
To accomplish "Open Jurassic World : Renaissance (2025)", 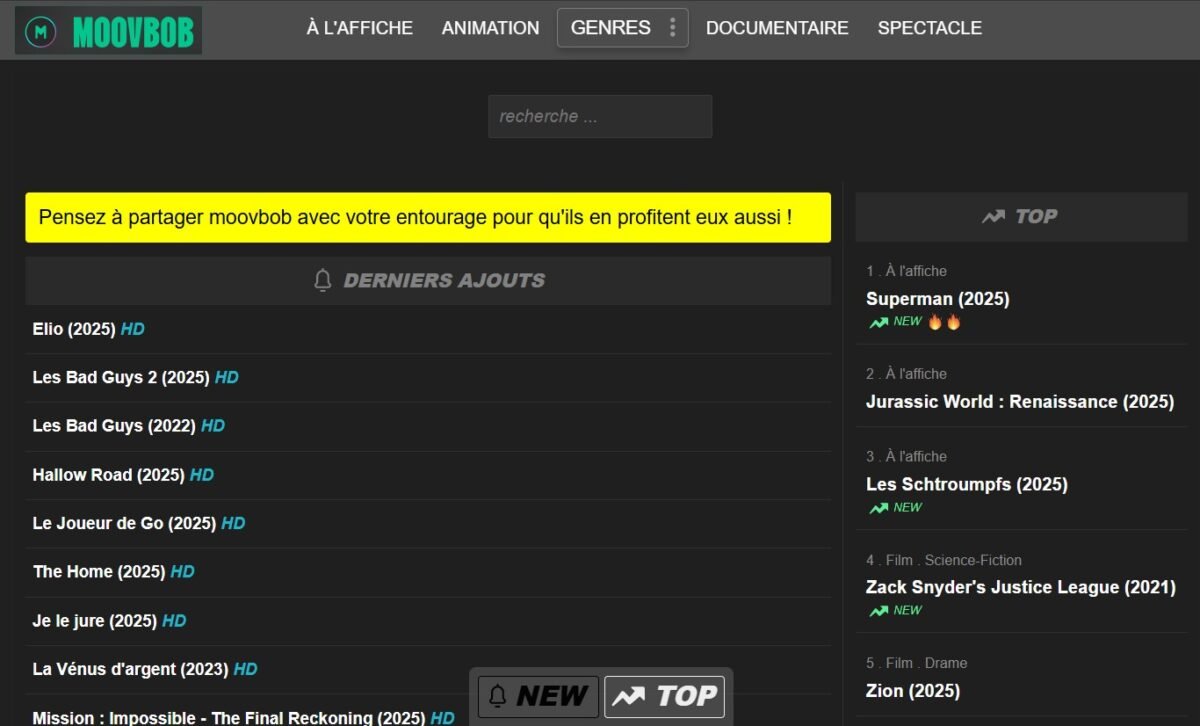I will click(1020, 401).
